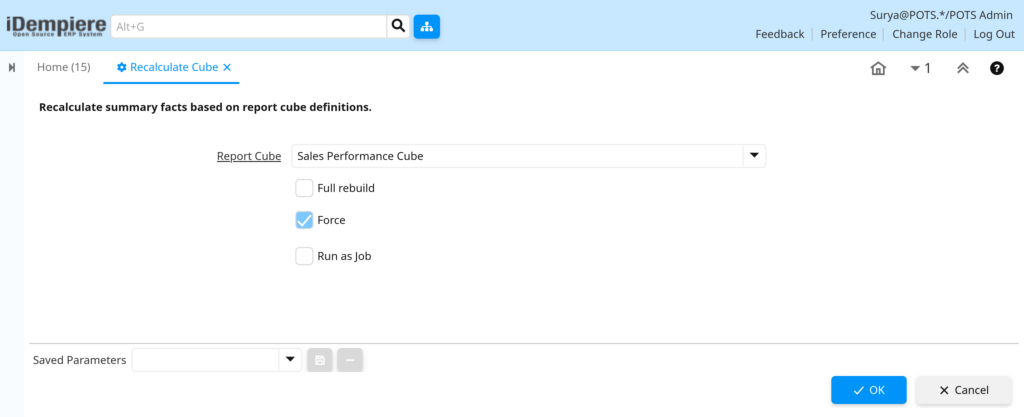Screen dimensions: 1024x417
Task: Go to home via house icon
Action: pos(878,68)
